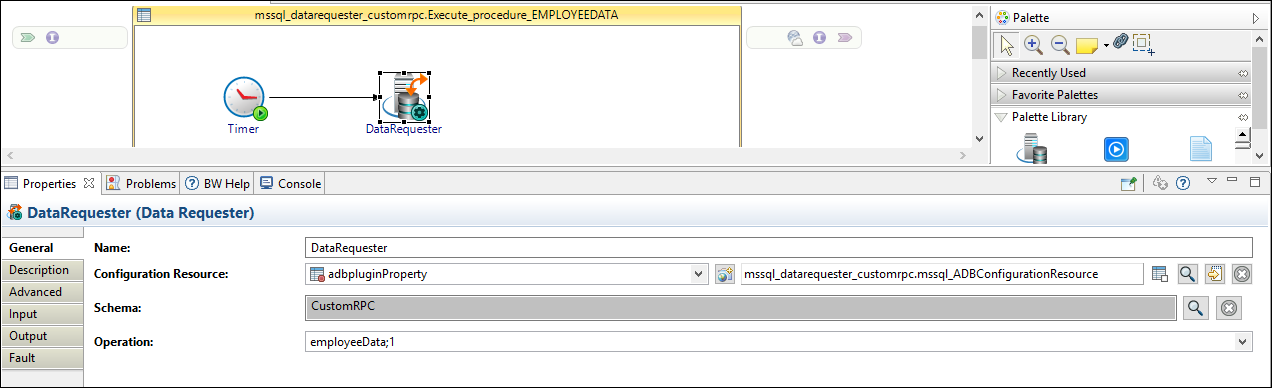Select the DataRequester activity on canvas
The height and width of the screenshot is (388, 1272).
click(x=404, y=97)
